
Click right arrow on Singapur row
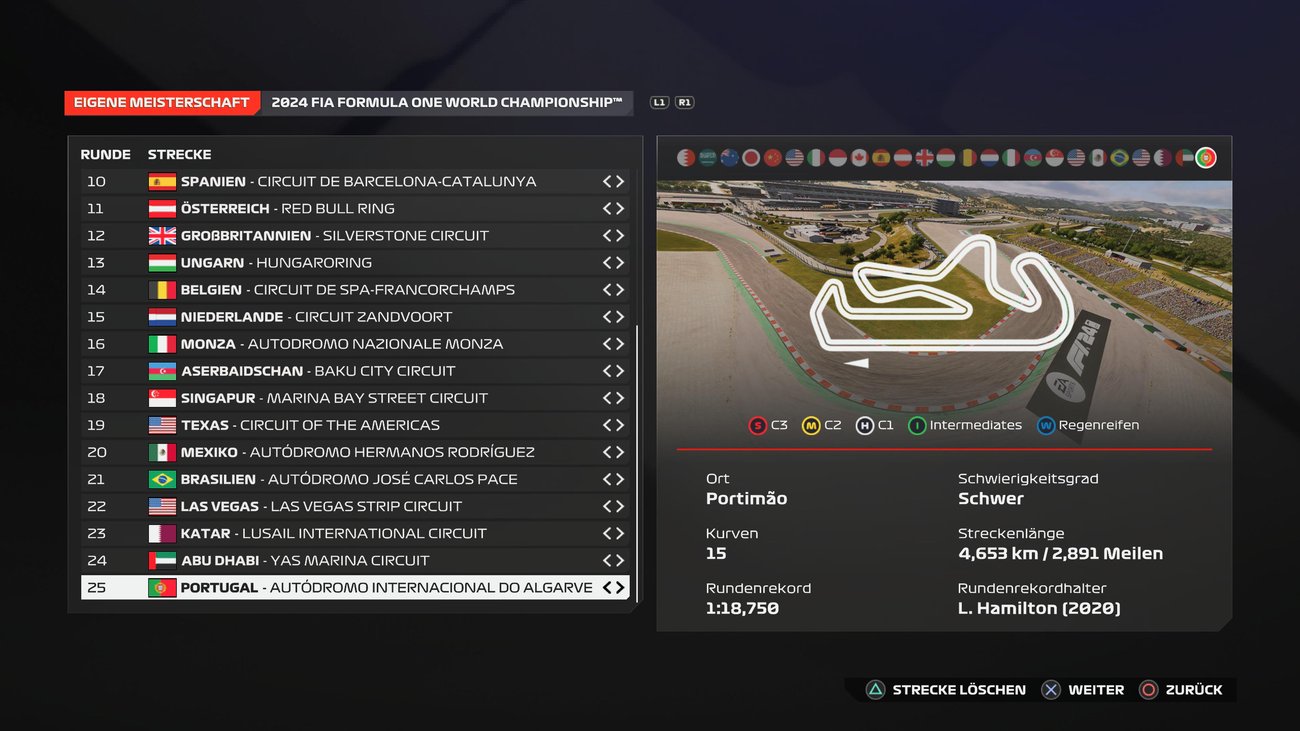(x=620, y=398)
